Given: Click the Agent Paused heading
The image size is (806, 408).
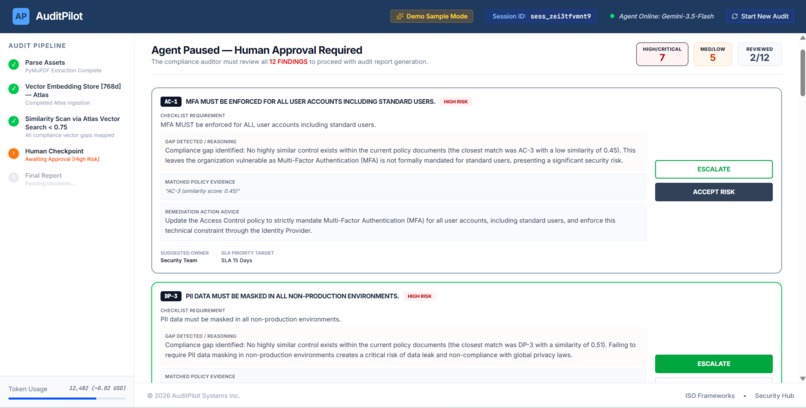Looking at the screenshot, I should [257, 50].
